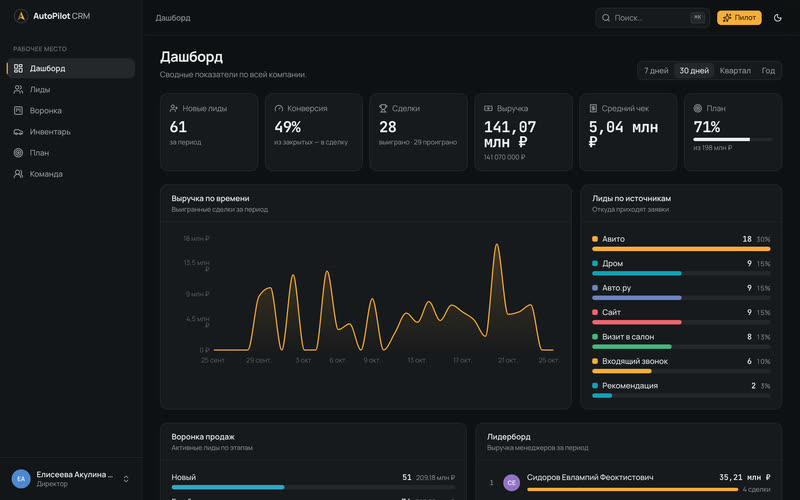
Task: Click the sparkle icon in the Пилот button
Action: pos(727,18)
